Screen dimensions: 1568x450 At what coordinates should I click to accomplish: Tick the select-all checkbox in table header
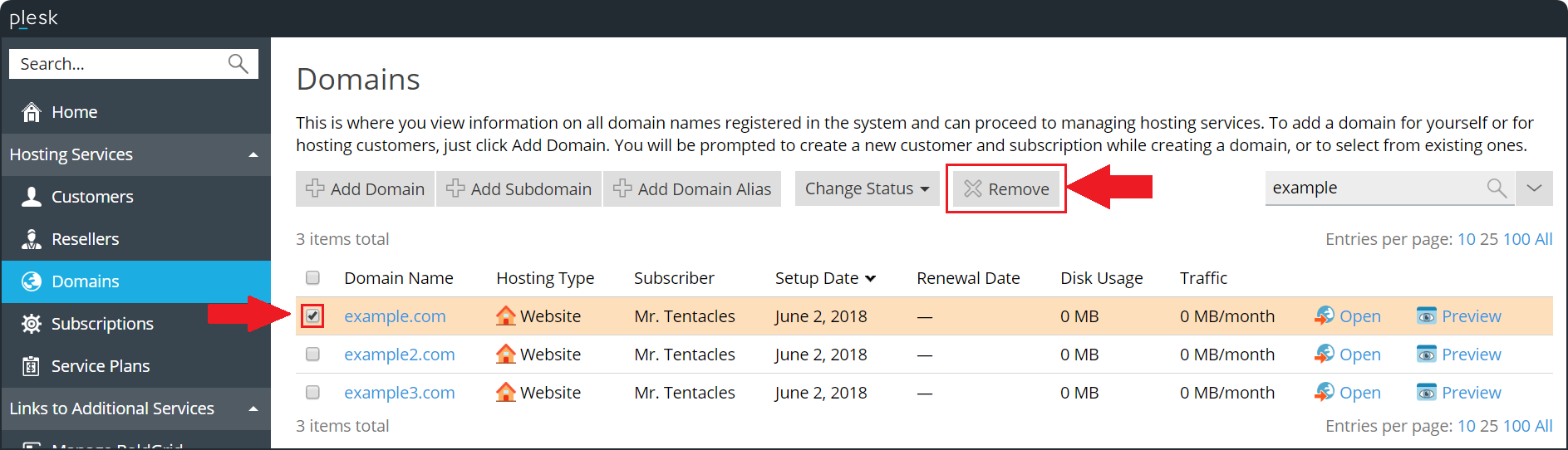pos(312,278)
